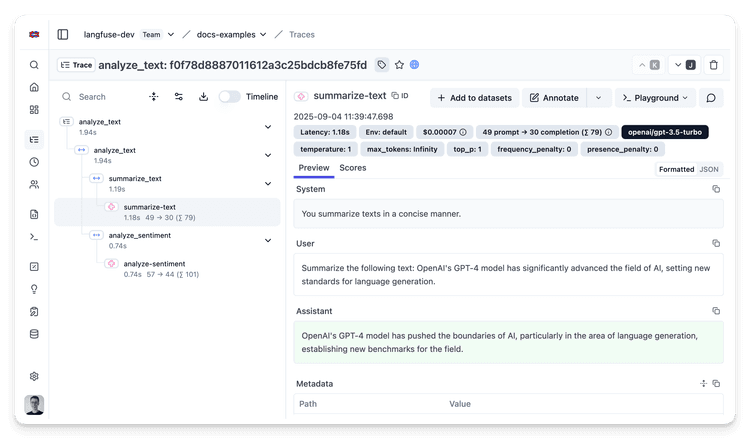Delete the trace using trash icon
The height and width of the screenshot is (439, 750).
coord(713,65)
